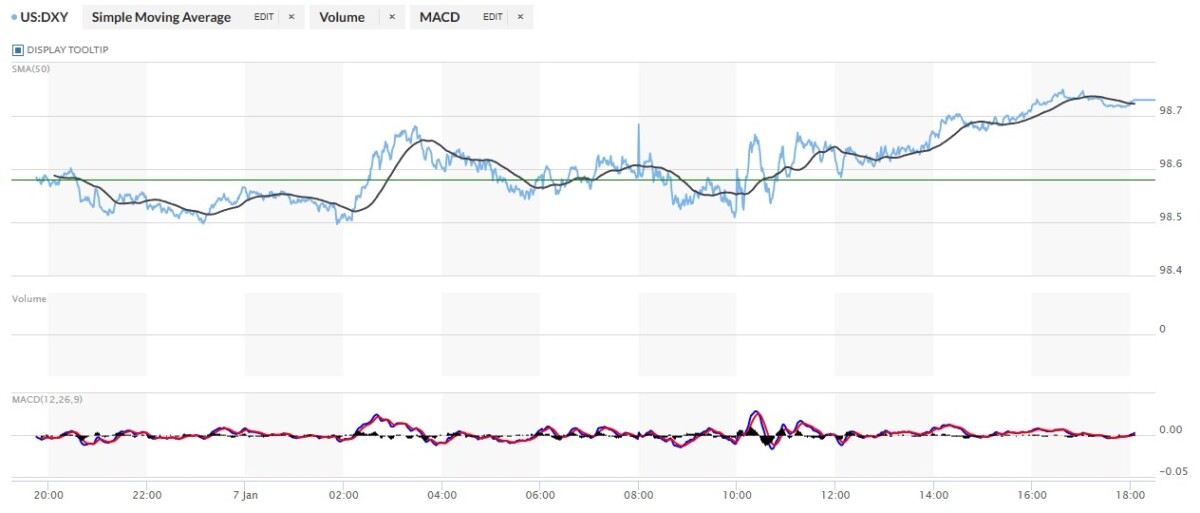Click the MACD indicator chip label
Viewport: 1200px width, 513px height.
click(x=440, y=17)
